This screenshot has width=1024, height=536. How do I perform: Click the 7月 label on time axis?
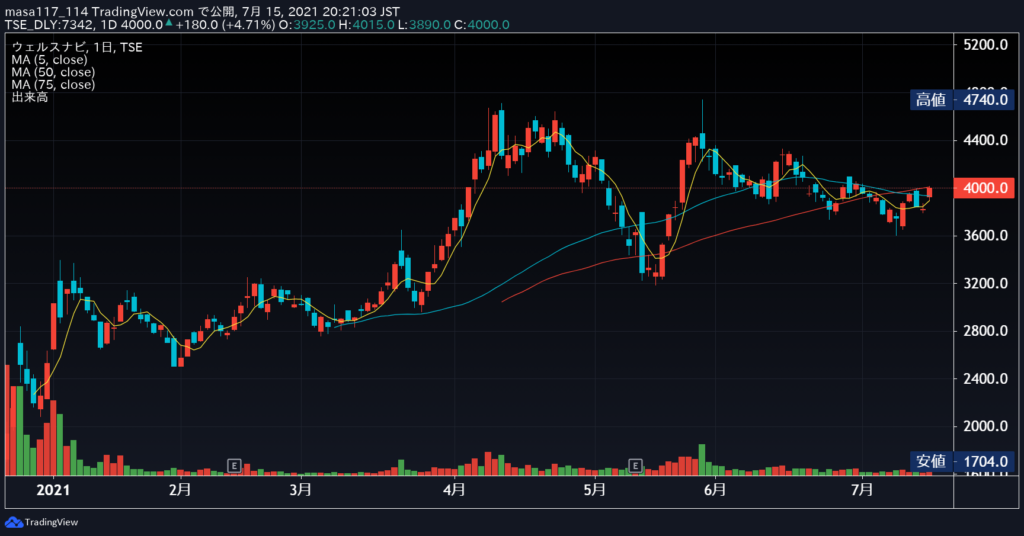pyautogui.click(x=862, y=490)
